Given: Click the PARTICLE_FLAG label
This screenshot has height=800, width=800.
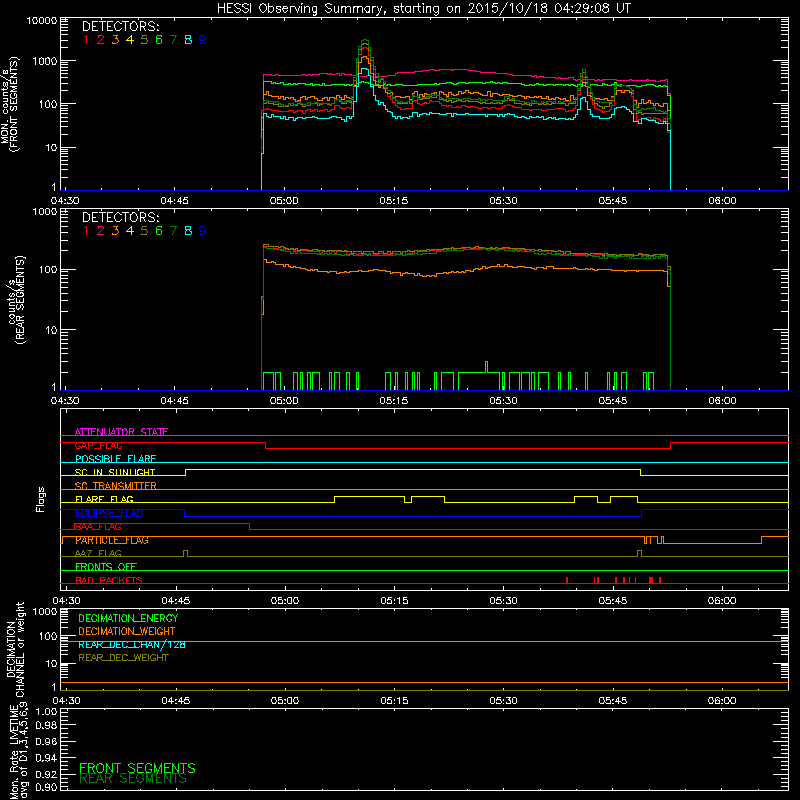Looking at the screenshot, I should coord(112,540).
